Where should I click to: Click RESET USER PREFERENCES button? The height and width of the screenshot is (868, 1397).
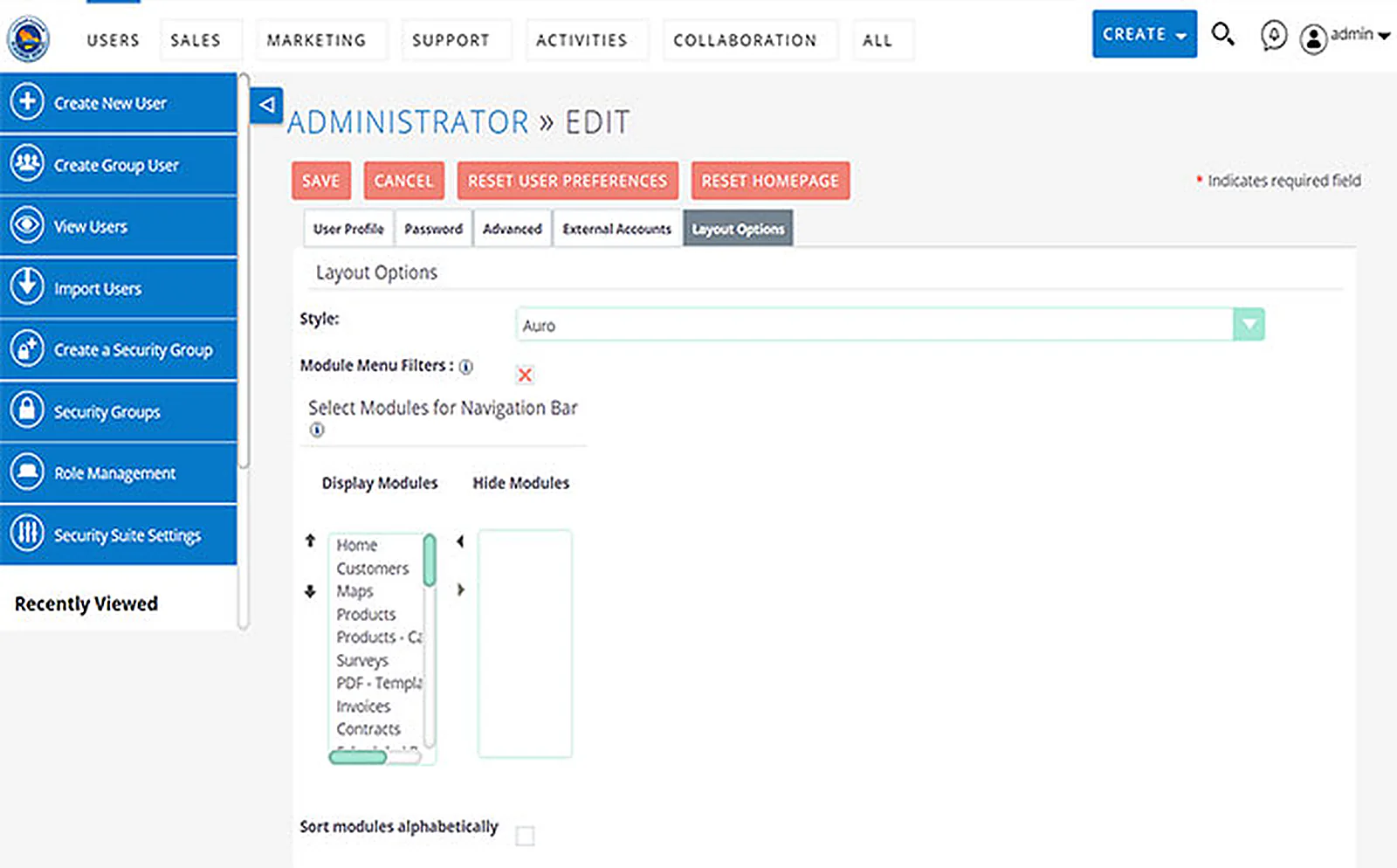[x=568, y=181]
